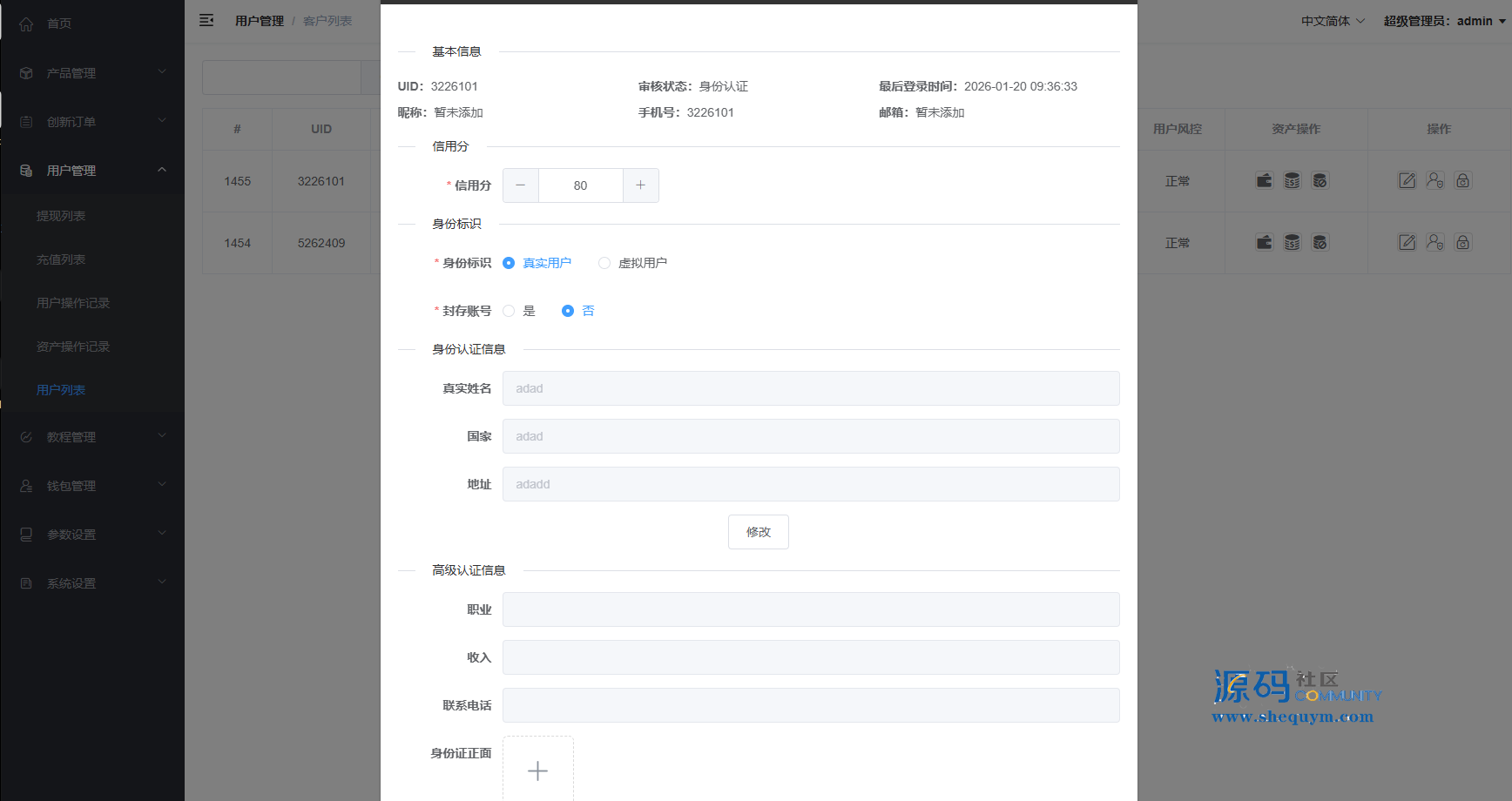
Task: Click the 修改 button
Action: pyautogui.click(x=758, y=532)
